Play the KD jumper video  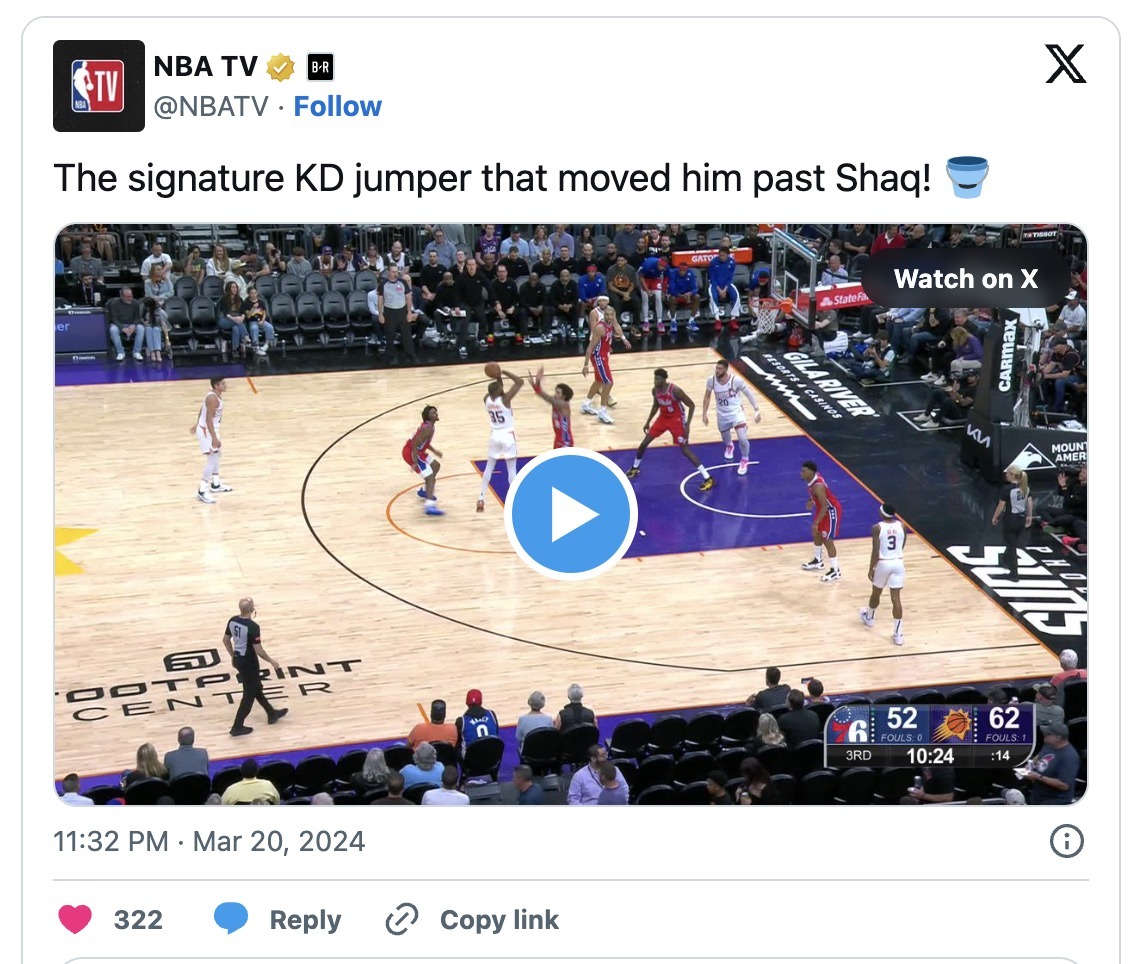pyautogui.click(x=570, y=514)
